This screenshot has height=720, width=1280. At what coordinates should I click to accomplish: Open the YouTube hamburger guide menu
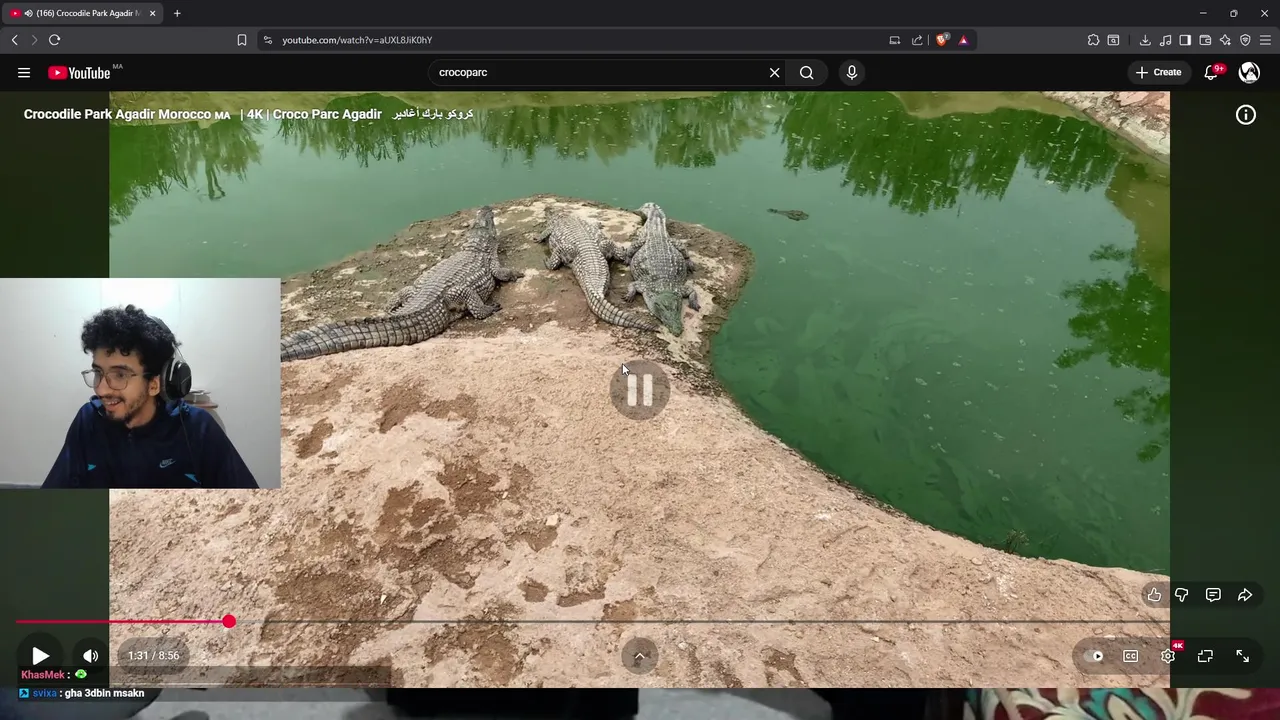pyautogui.click(x=24, y=72)
